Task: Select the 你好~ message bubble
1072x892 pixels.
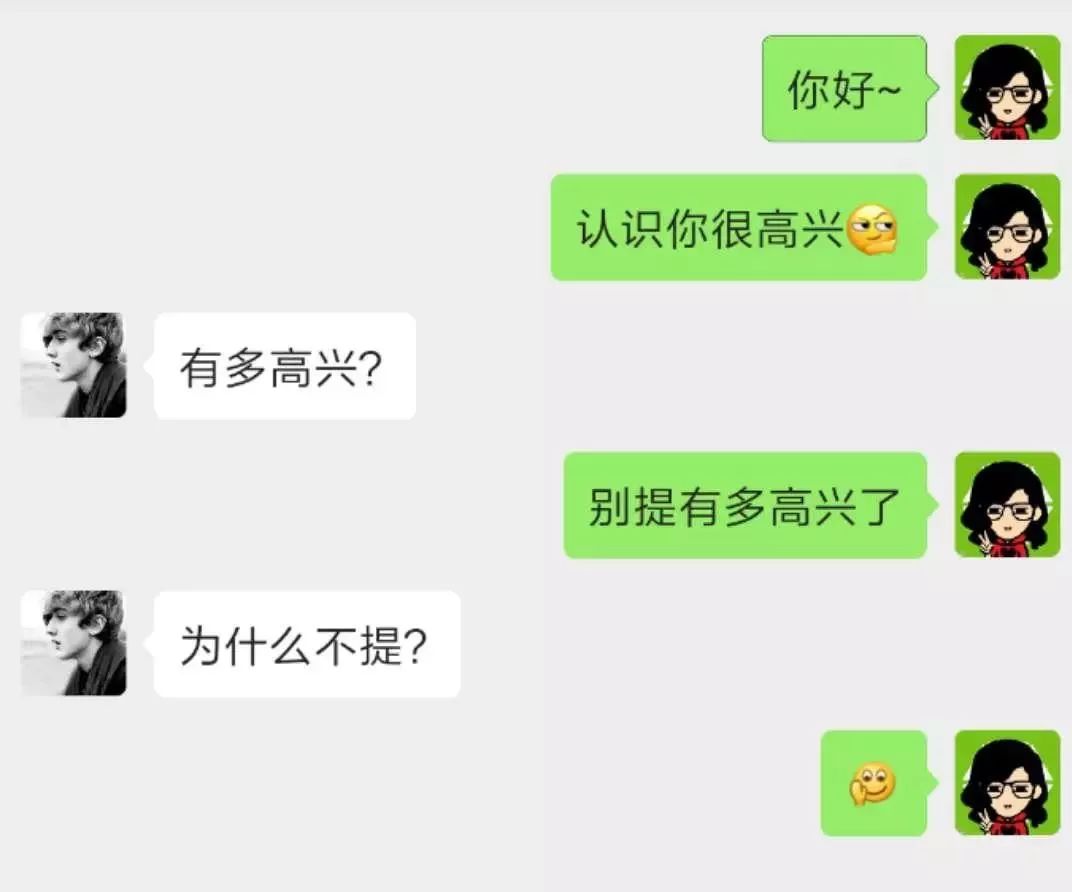Action: 850,89
